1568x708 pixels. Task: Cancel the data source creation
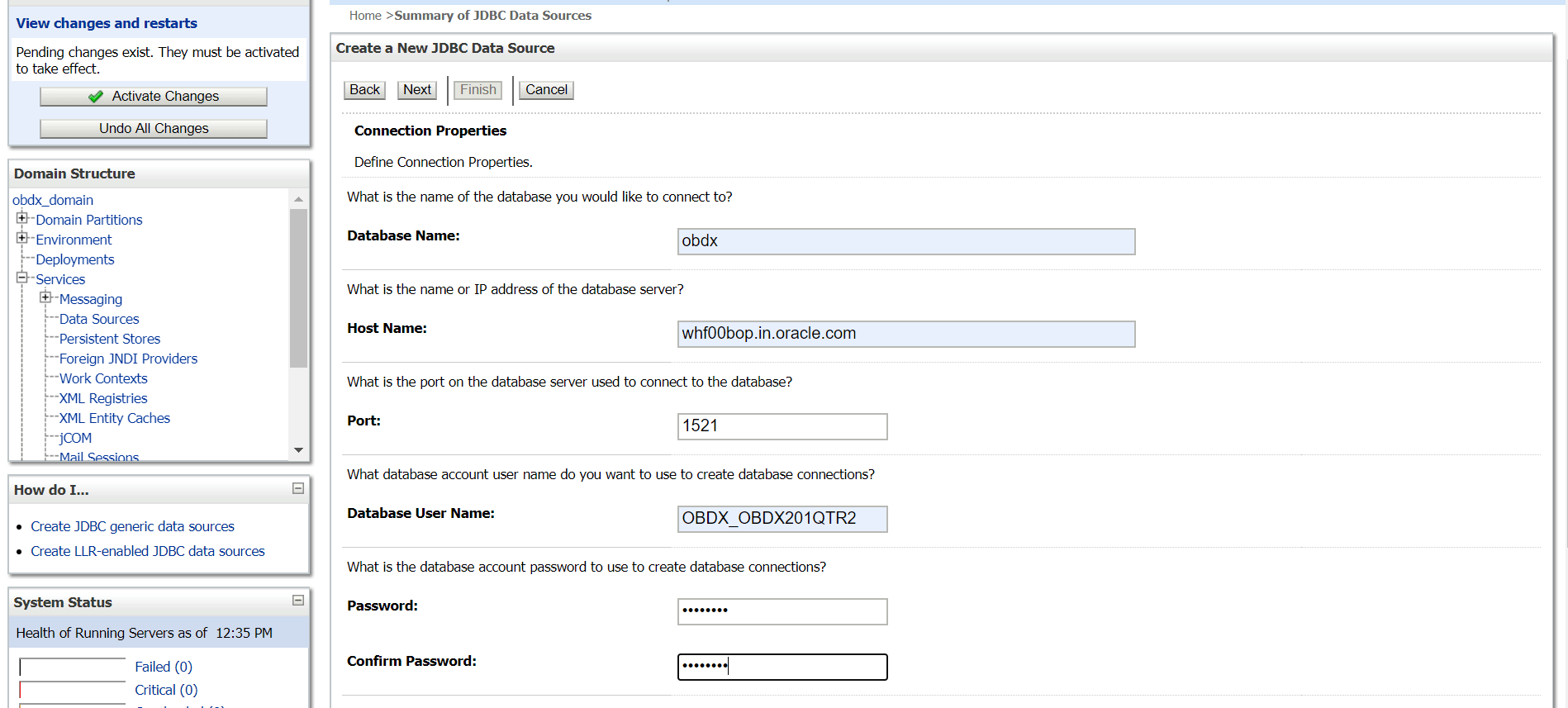tap(546, 90)
